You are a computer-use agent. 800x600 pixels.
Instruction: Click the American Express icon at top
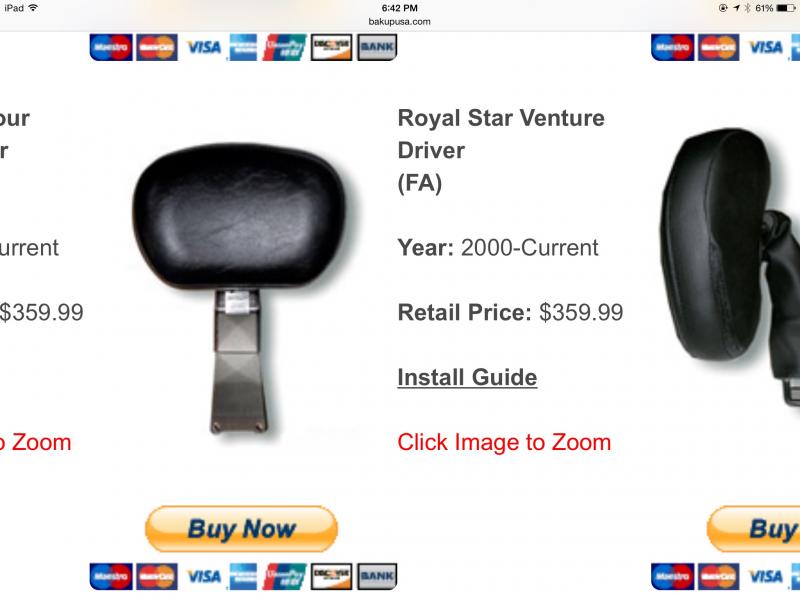pos(243,47)
